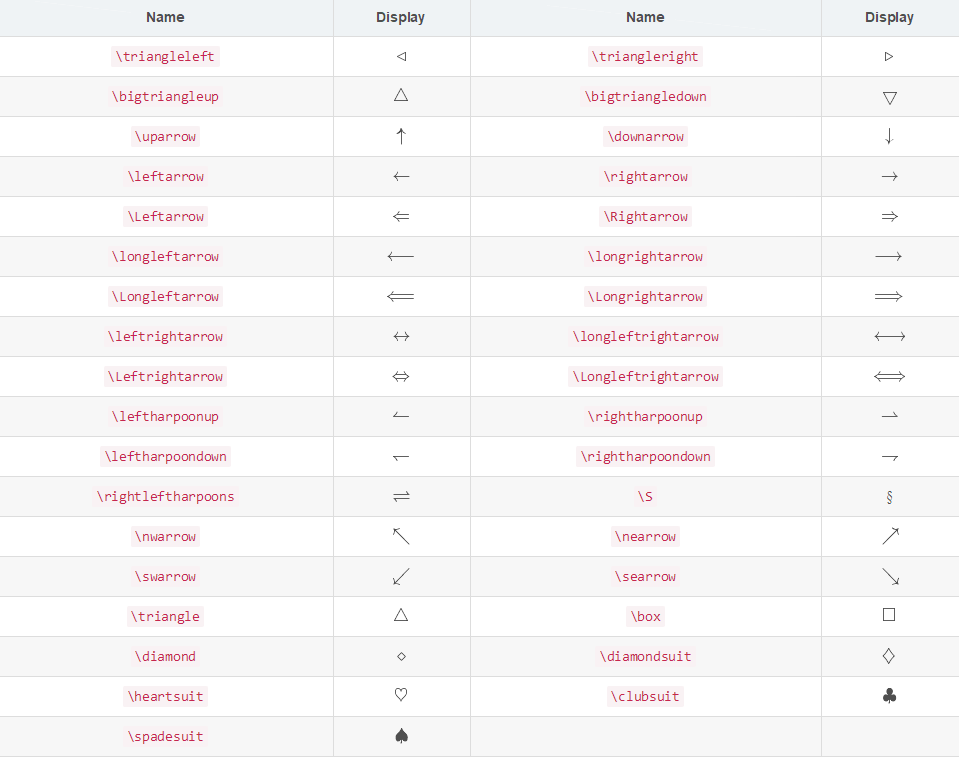Click the \nwarrow diagonal arrow symbol

point(401,536)
